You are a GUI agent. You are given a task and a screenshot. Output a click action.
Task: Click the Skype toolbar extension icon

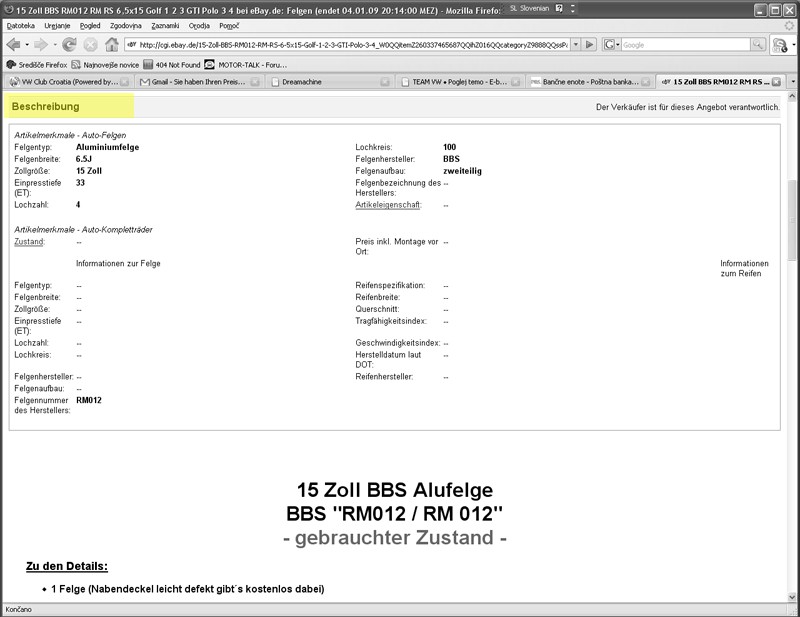(780, 45)
